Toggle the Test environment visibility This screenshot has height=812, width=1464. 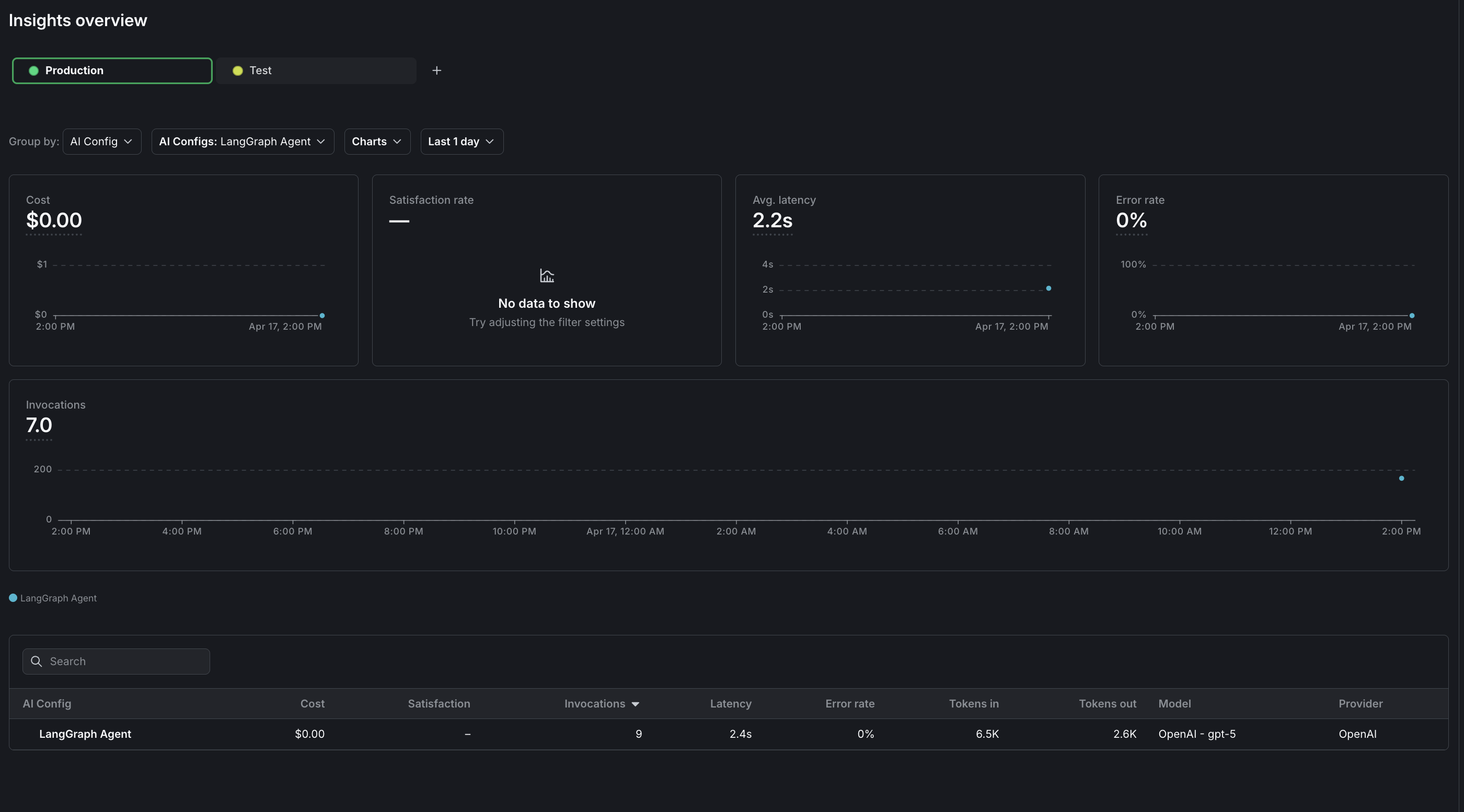pos(317,71)
